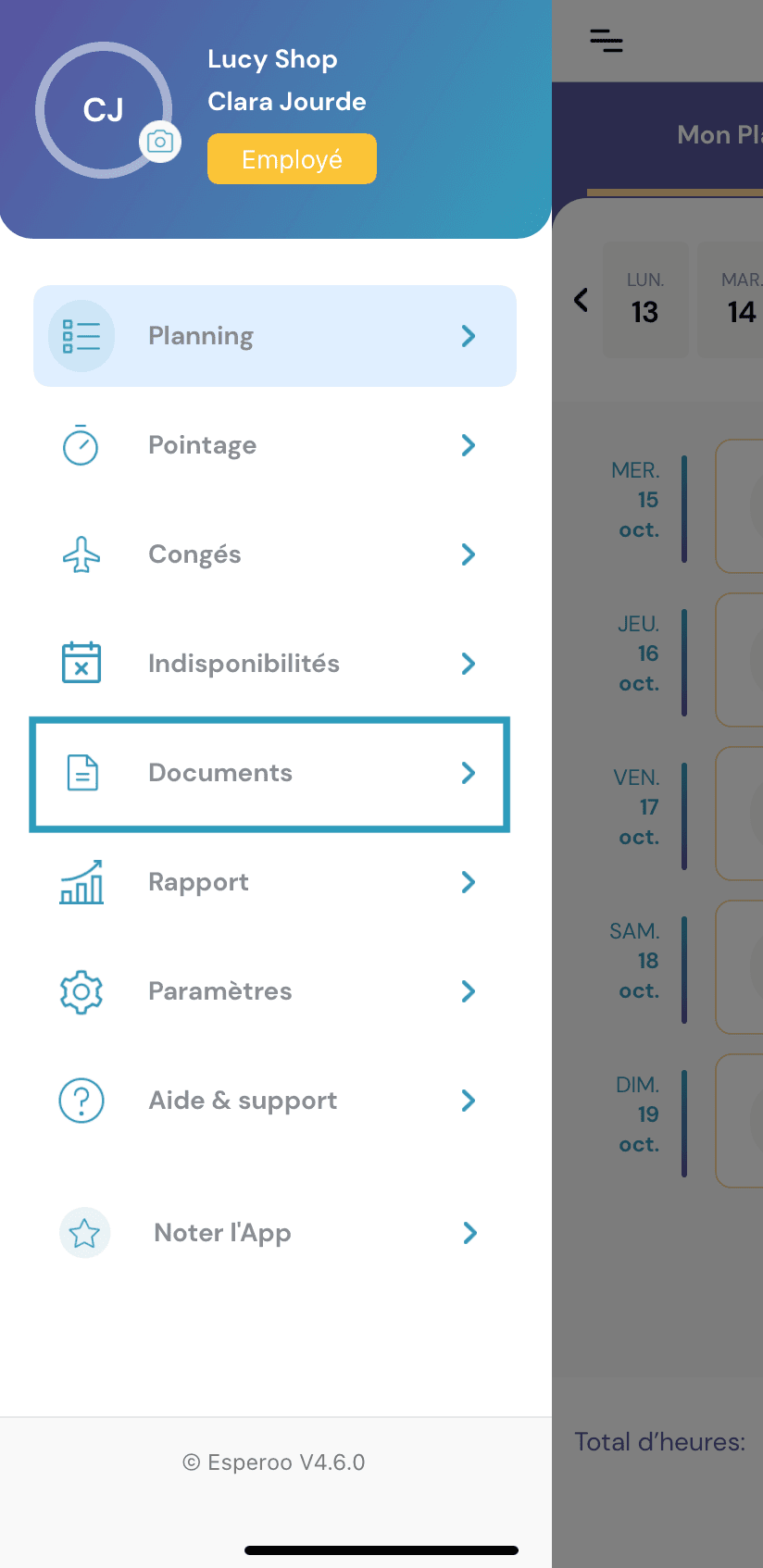Tap the chevron beside Aide & support
Image resolution: width=763 pixels, height=1568 pixels.
pyautogui.click(x=469, y=1101)
